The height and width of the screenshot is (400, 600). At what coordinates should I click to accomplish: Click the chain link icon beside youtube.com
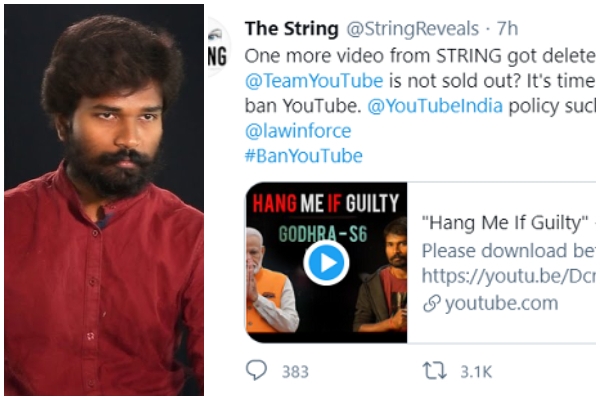point(431,304)
